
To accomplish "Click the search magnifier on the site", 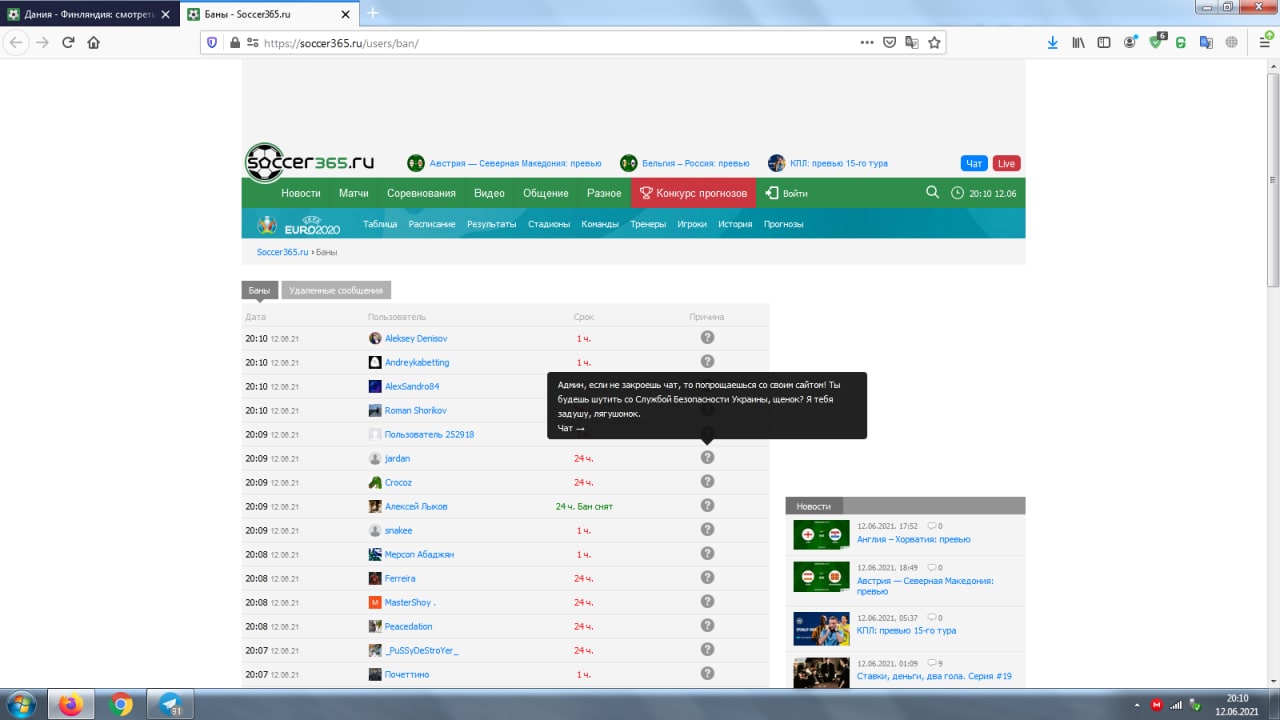I will [x=932, y=193].
